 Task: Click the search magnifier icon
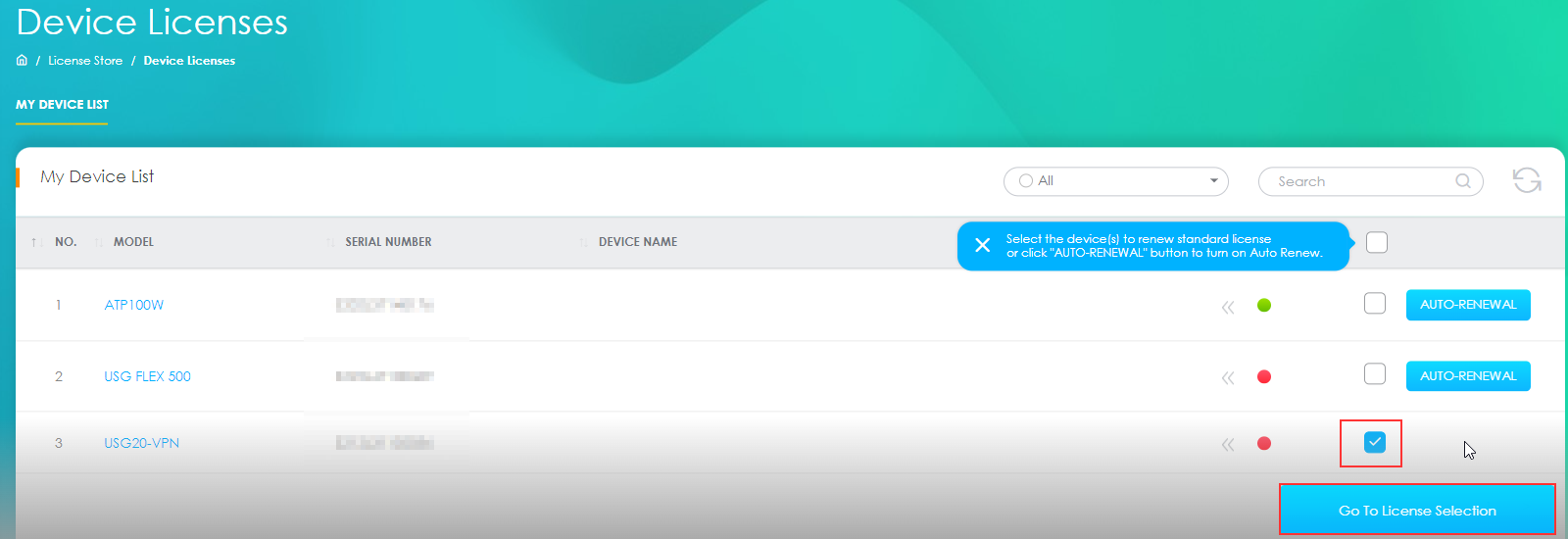tap(1462, 181)
